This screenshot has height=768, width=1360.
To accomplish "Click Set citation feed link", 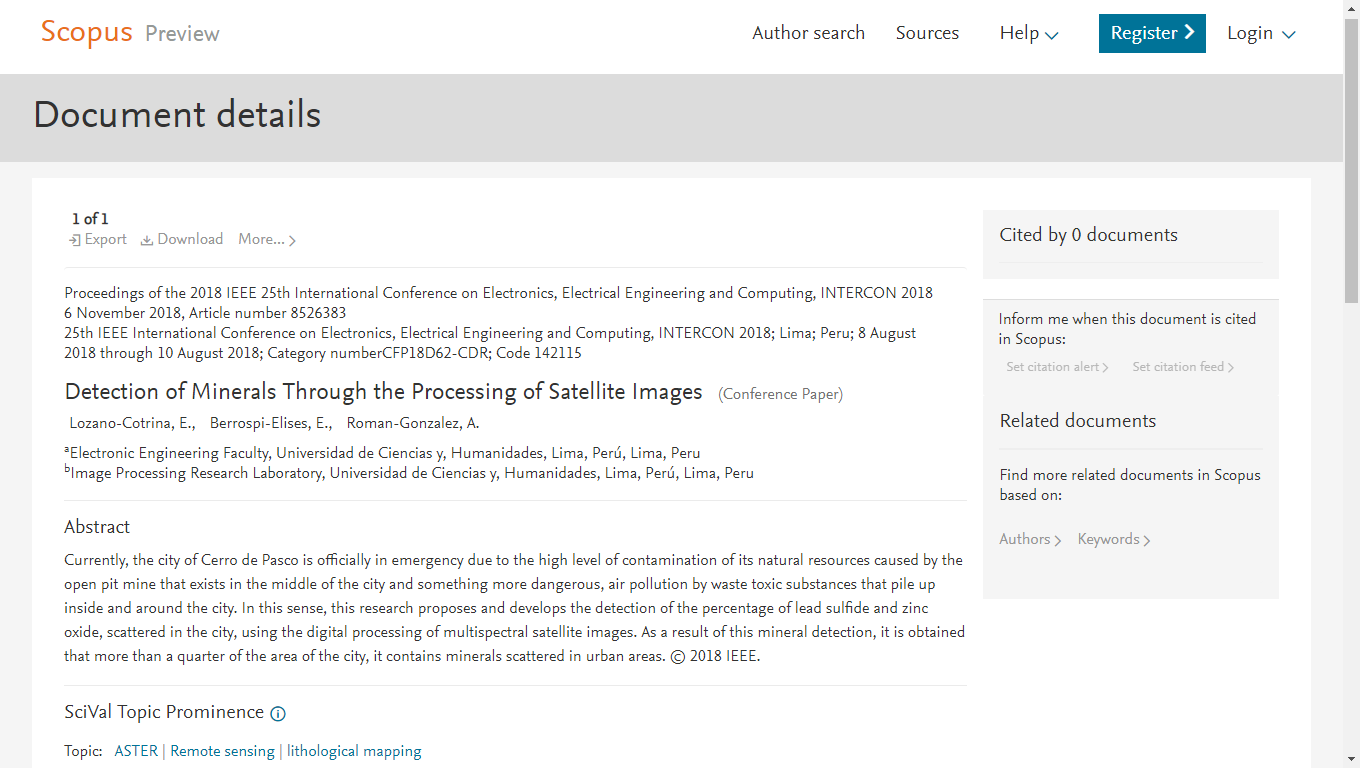I will (x=1183, y=367).
